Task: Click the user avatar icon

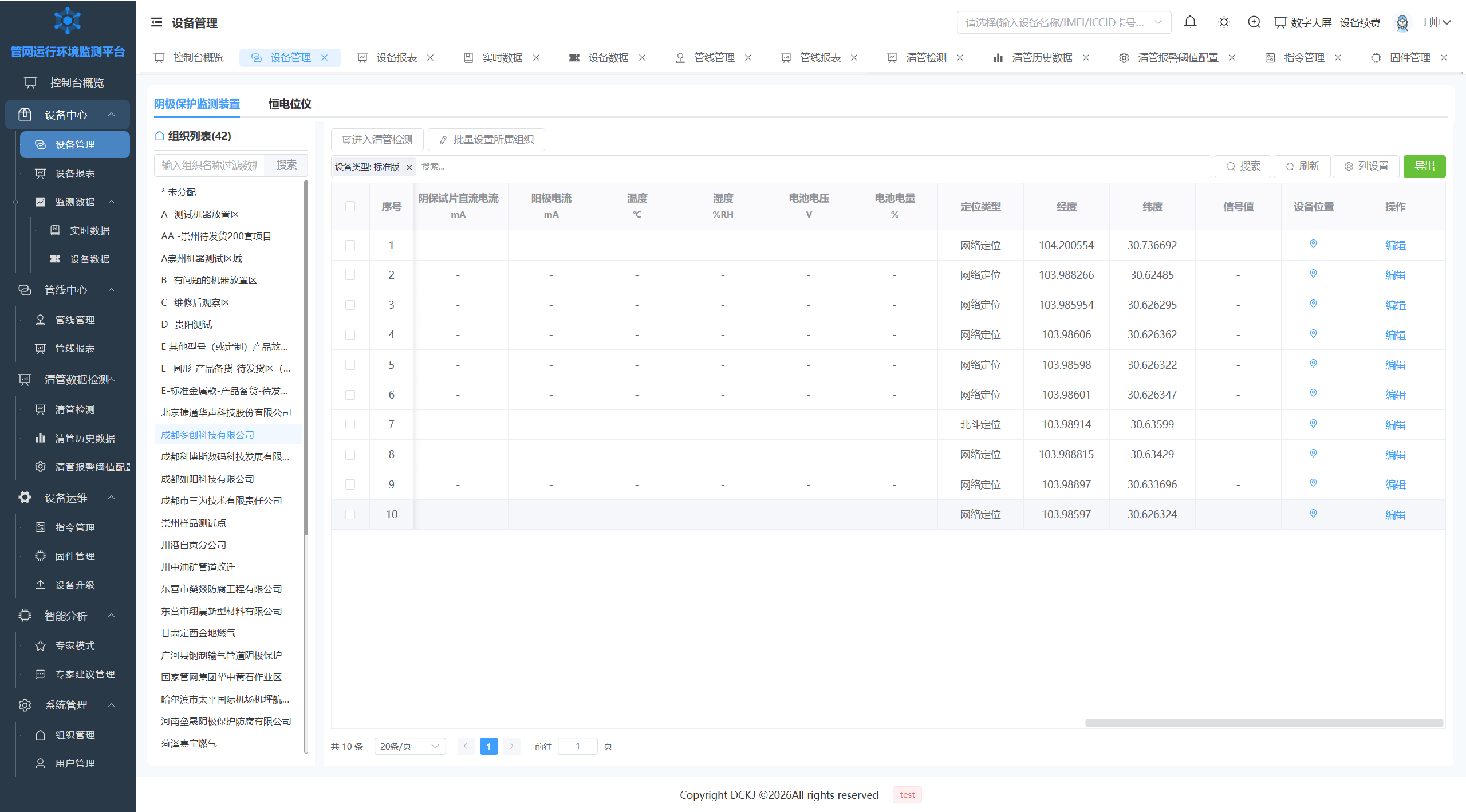Action: (x=1402, y=22)
